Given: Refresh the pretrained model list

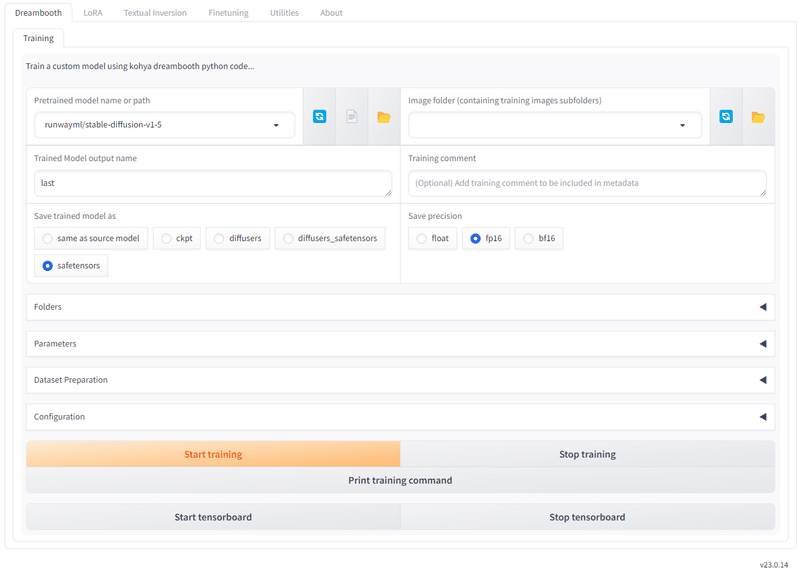Looking at the screenshot, I should [x=319, y=117].
